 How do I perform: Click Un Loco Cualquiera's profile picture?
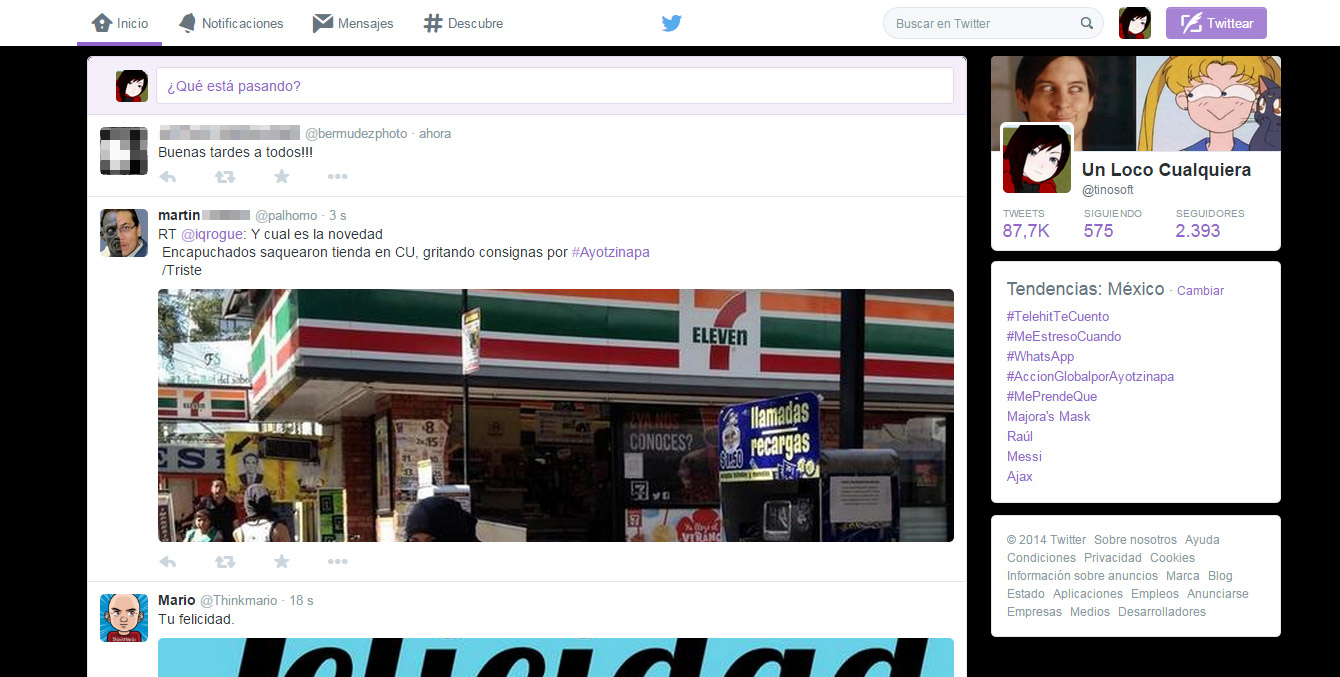(1037, 158)
